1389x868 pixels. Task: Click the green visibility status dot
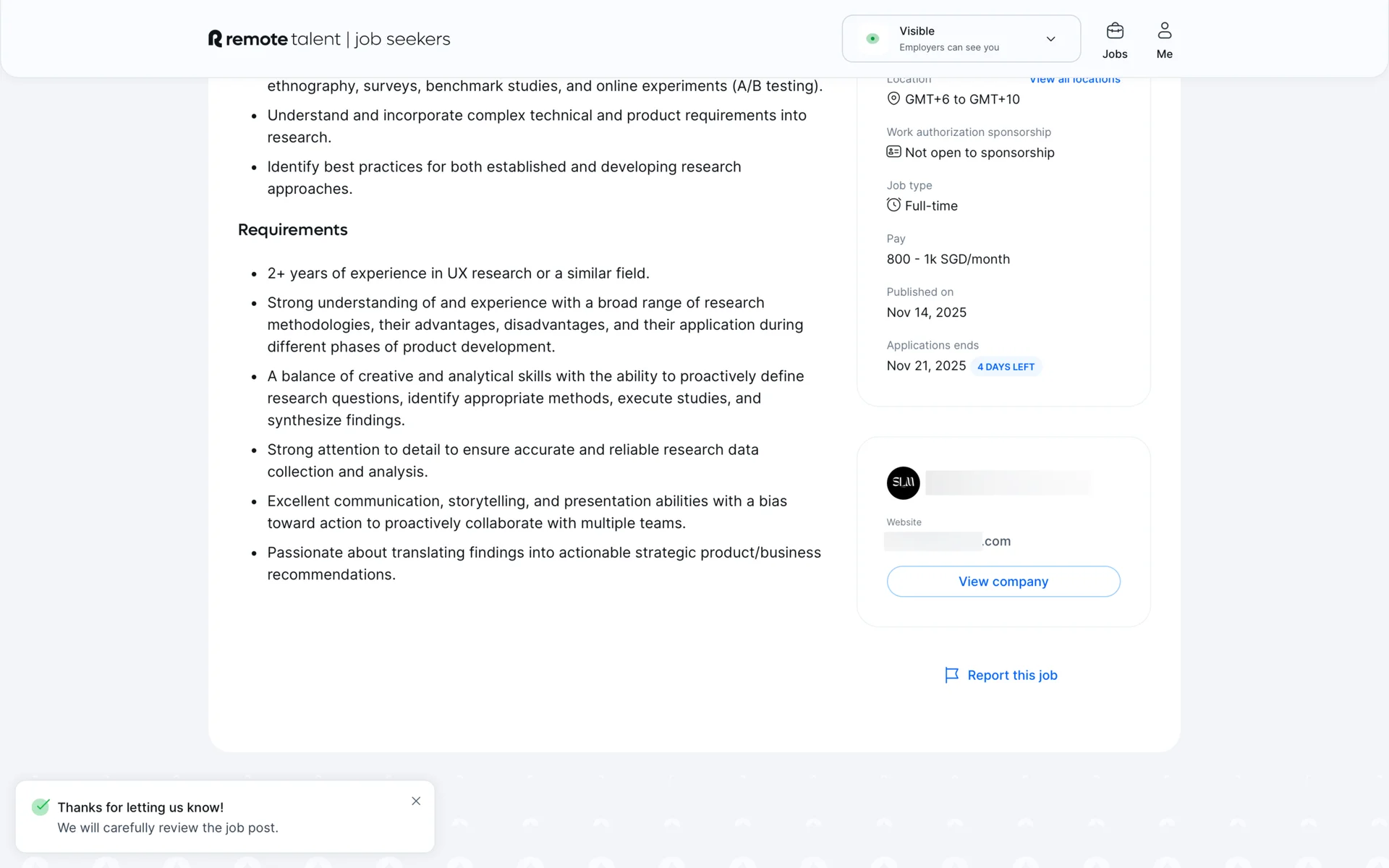click(872, 39)
